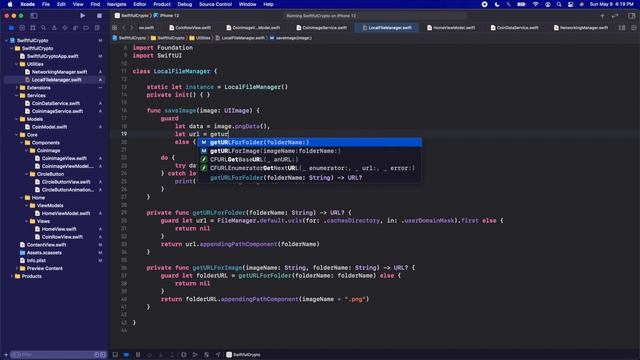Choose getURLForImage(imageName:folderName:) autocomplete suggestion
Screen dimensions: 640x360
tap(309, 151)
